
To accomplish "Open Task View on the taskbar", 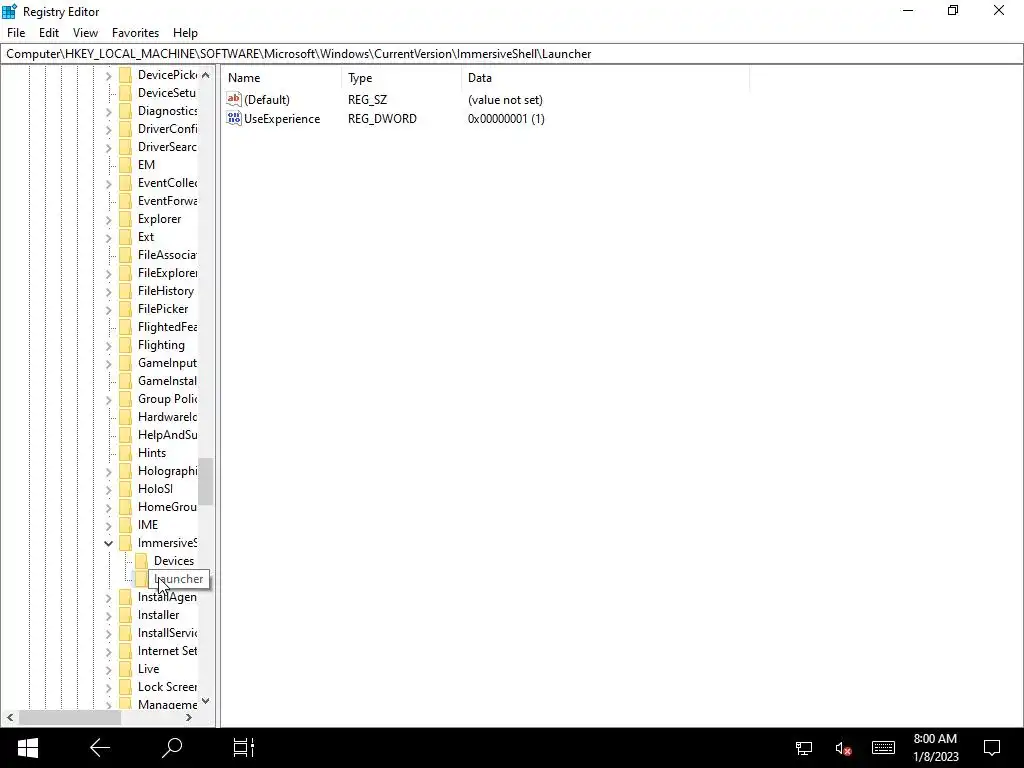I will point(244,748).
